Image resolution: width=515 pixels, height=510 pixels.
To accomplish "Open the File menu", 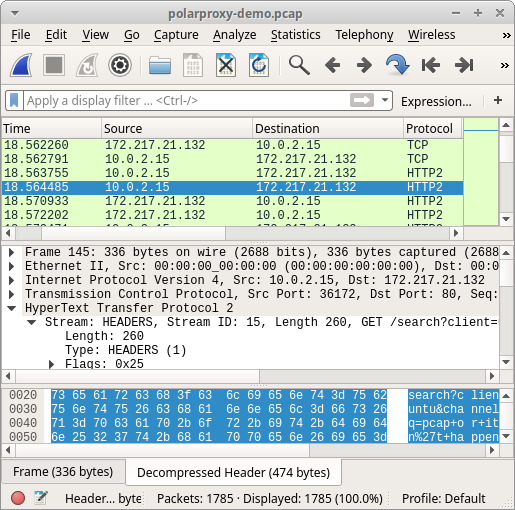I will pyautogui.click(x=21, y=35).
